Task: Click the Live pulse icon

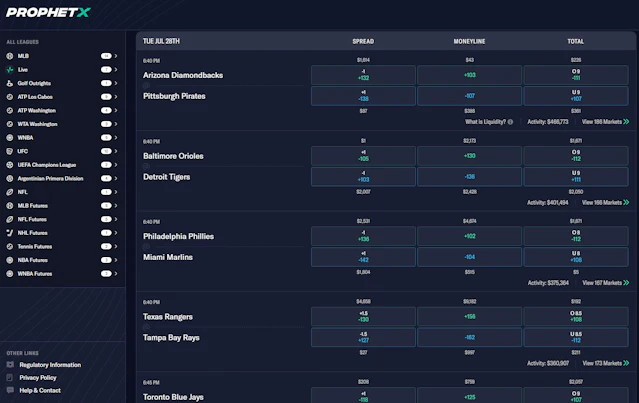Action: [x=10, y=70]
